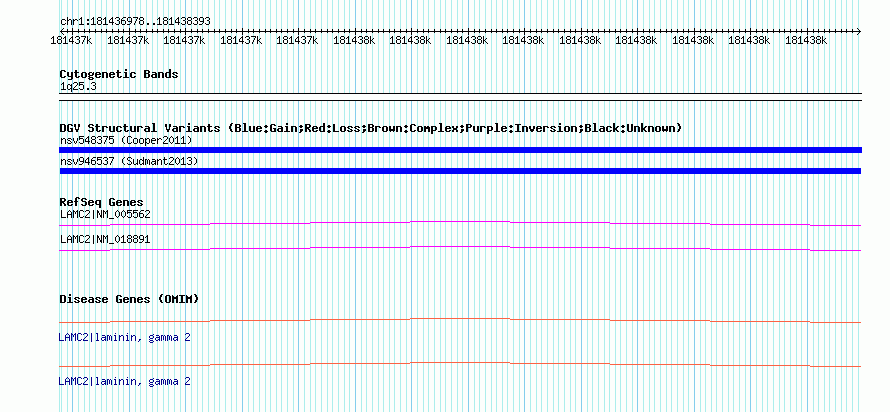The width and height of the screenshot is (890, 412).
Task: Click the magenta gene line under LAMC2|NM_018891
Action: 460,247
